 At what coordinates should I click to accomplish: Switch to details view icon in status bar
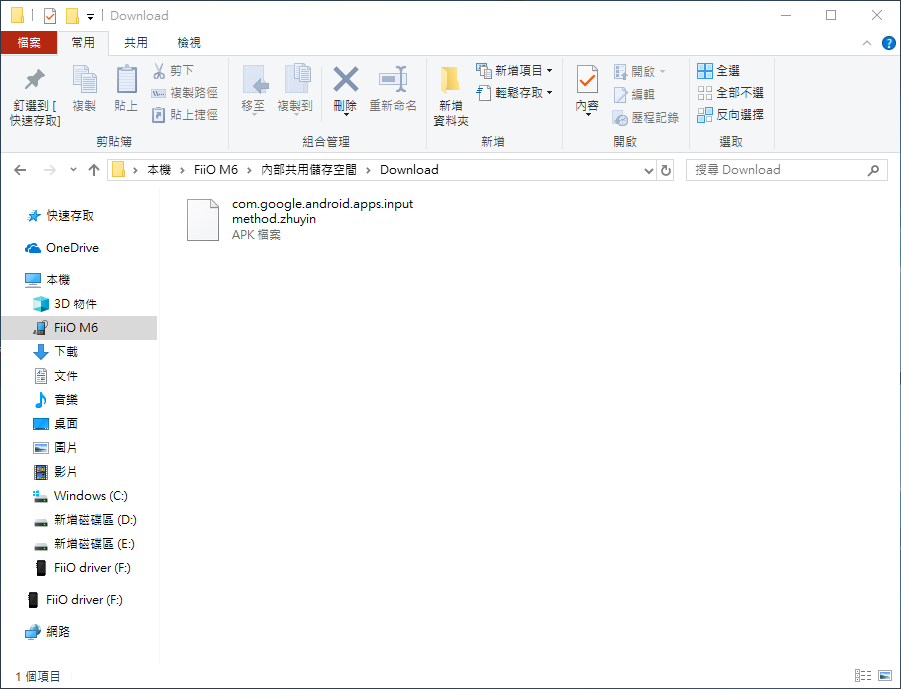click(x=863, y=676)
